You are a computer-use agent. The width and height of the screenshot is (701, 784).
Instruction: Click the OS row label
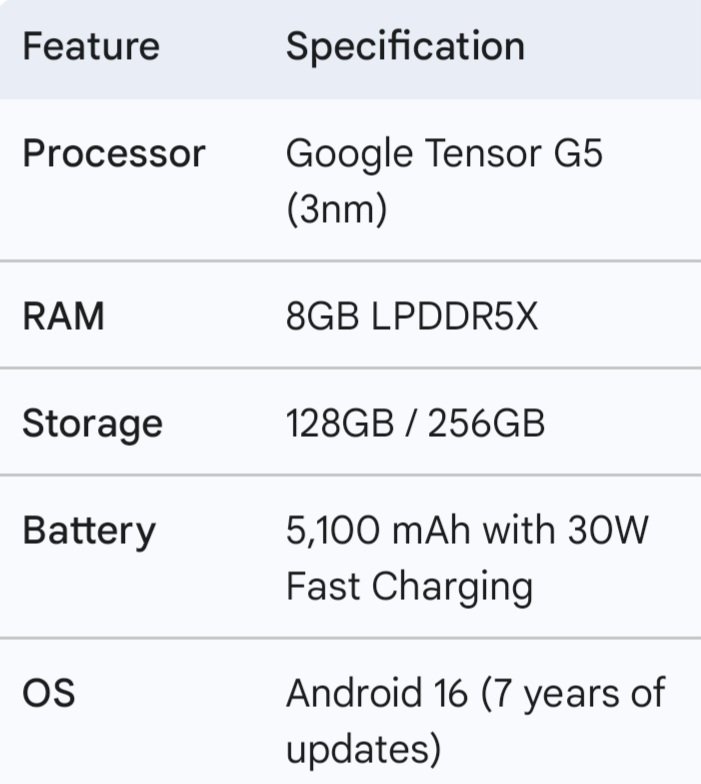click(49, 693)
